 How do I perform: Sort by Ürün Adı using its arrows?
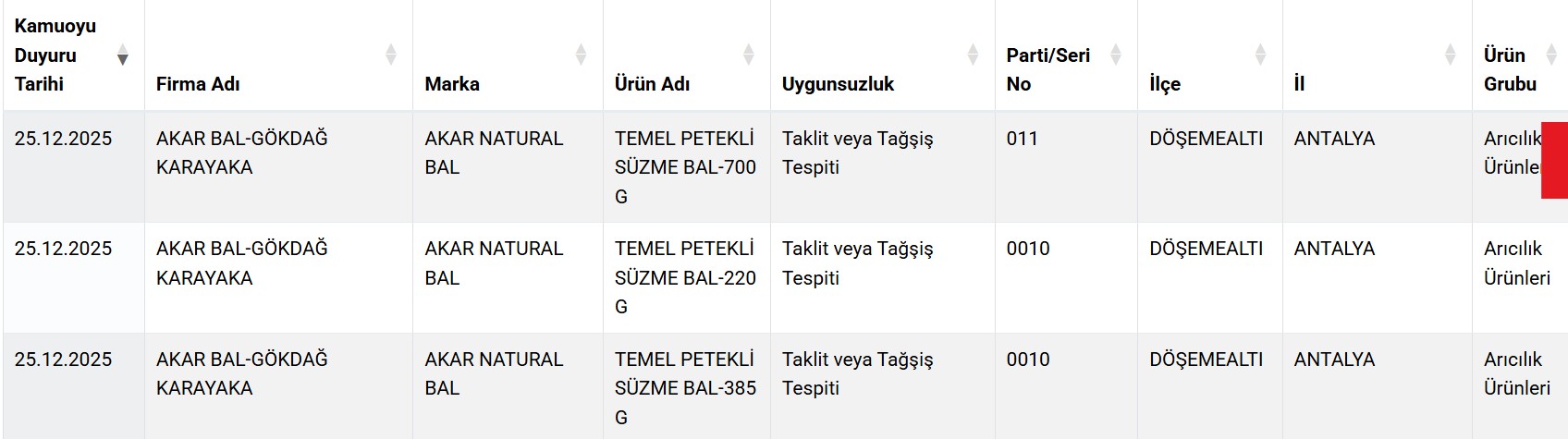coord(748,55)
